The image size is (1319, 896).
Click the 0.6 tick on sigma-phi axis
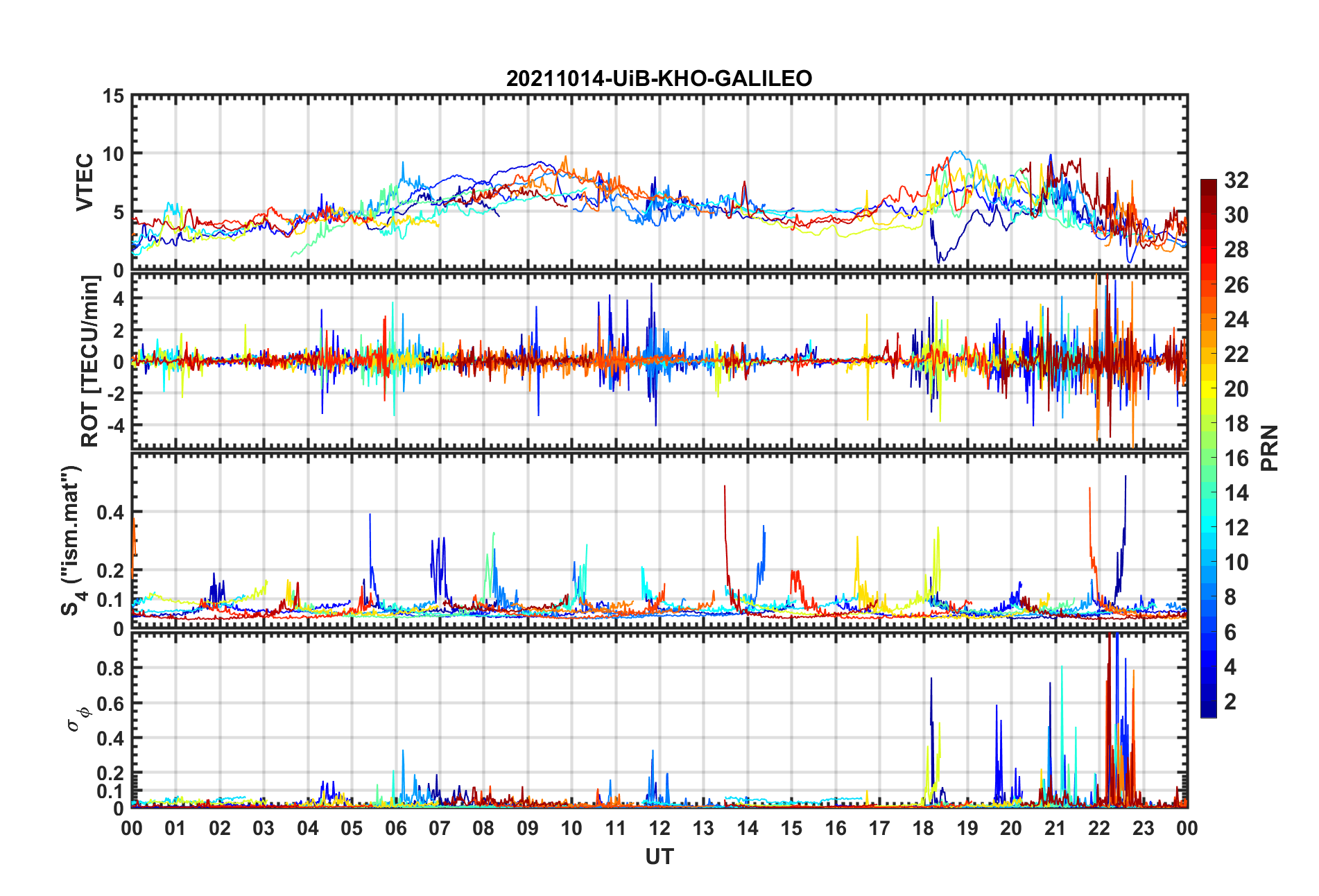[x=111, y=703]
